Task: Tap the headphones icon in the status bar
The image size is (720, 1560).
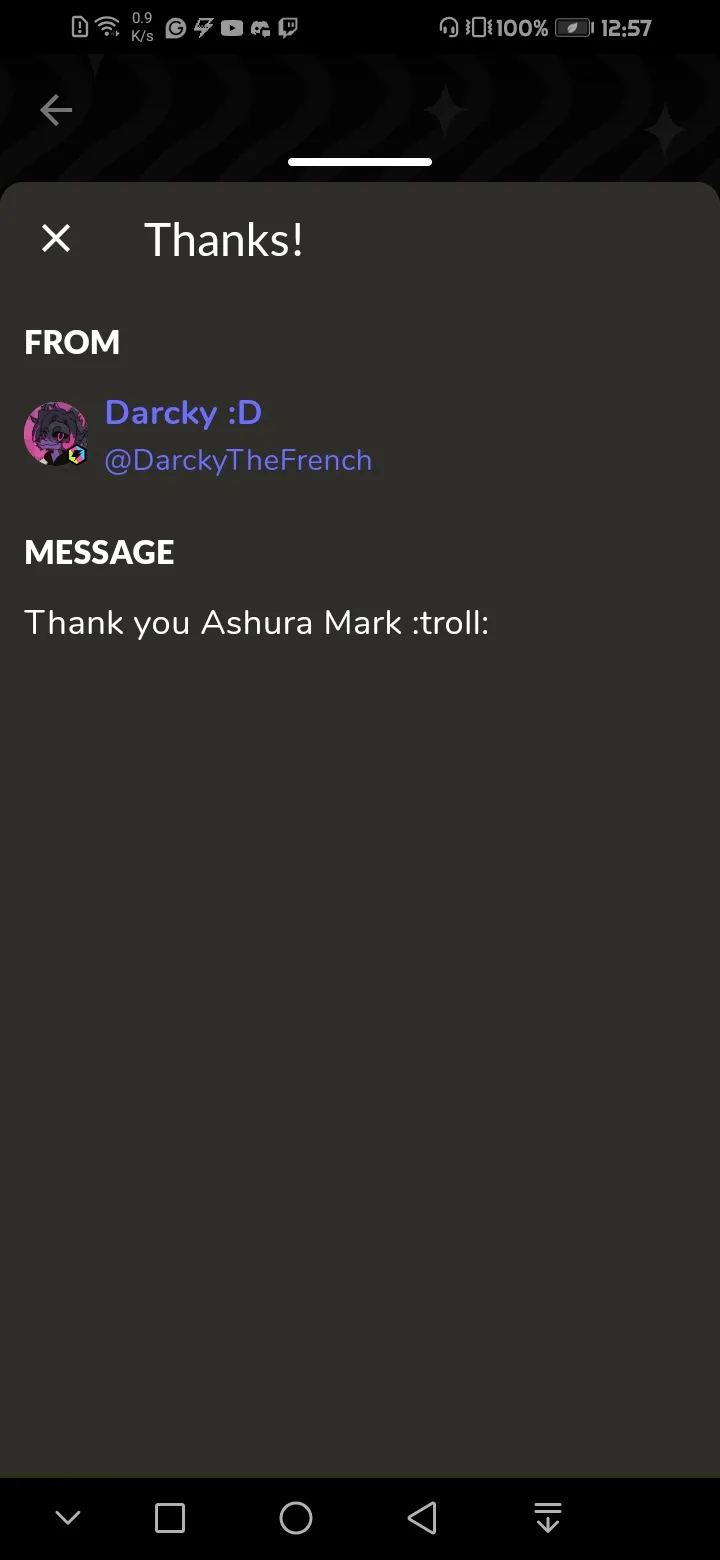Action: (x=449, y=28)
